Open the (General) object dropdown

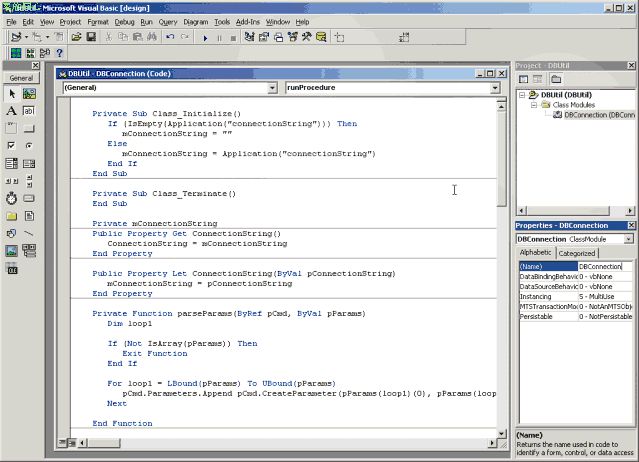271,88
